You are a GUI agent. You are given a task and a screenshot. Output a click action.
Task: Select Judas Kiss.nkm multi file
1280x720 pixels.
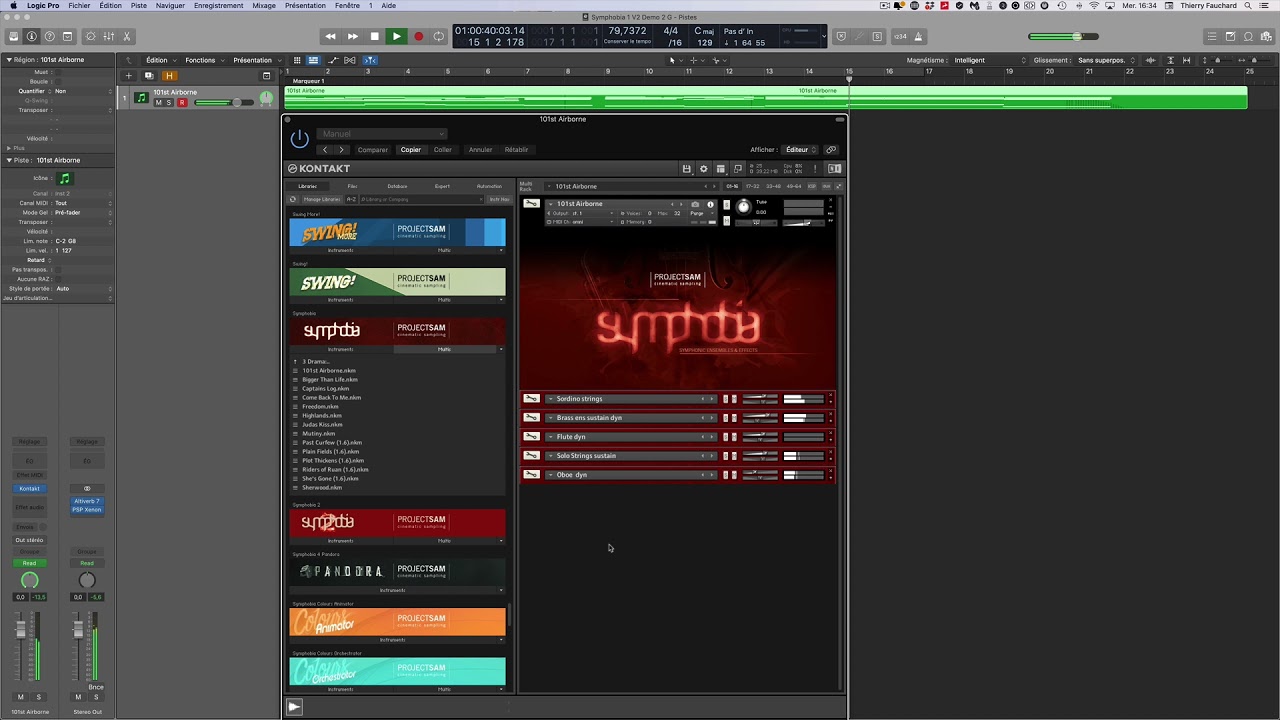[x=322, y=425]
